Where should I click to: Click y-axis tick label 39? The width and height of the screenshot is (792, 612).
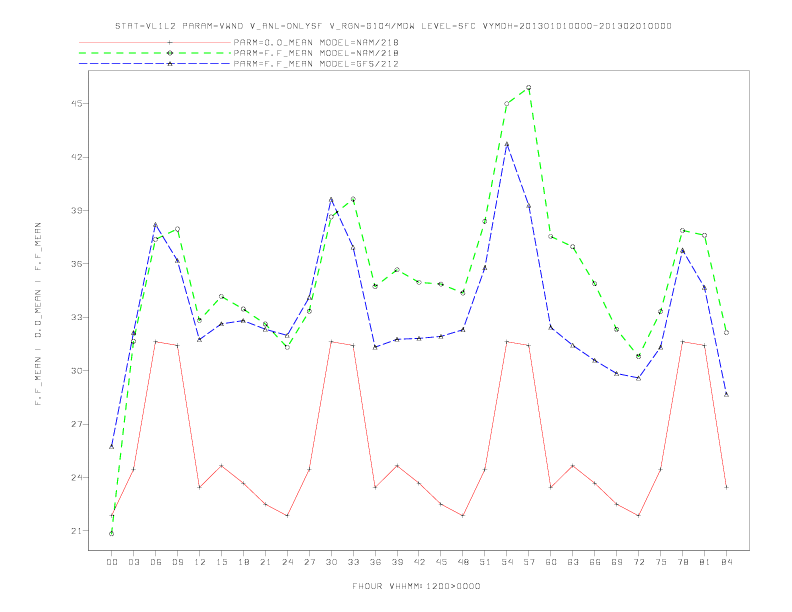76,211
